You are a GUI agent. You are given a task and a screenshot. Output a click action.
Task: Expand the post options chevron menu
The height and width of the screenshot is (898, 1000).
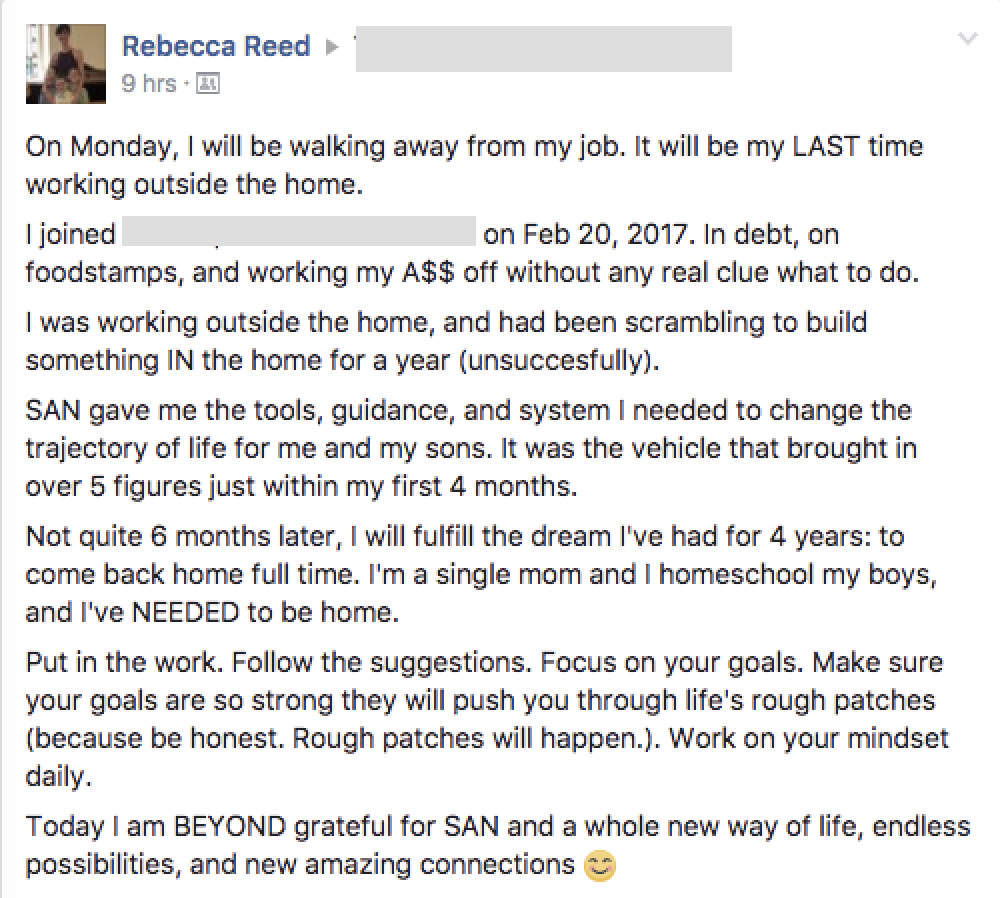[x=967, y=40]
